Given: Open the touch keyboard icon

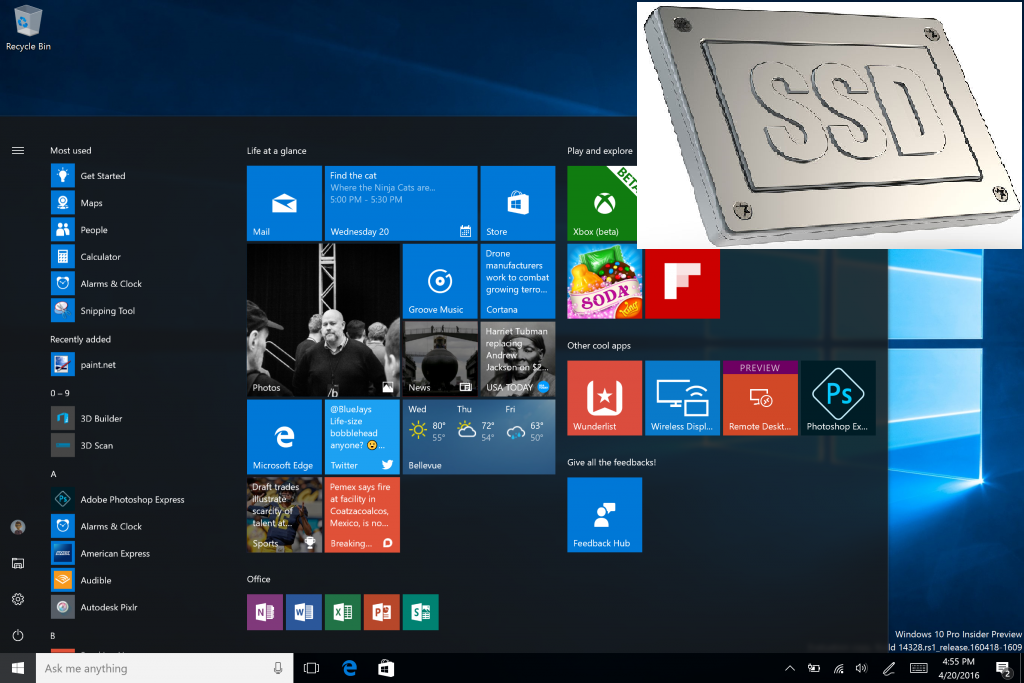Looking at the screenshot, I should (919, 668).
